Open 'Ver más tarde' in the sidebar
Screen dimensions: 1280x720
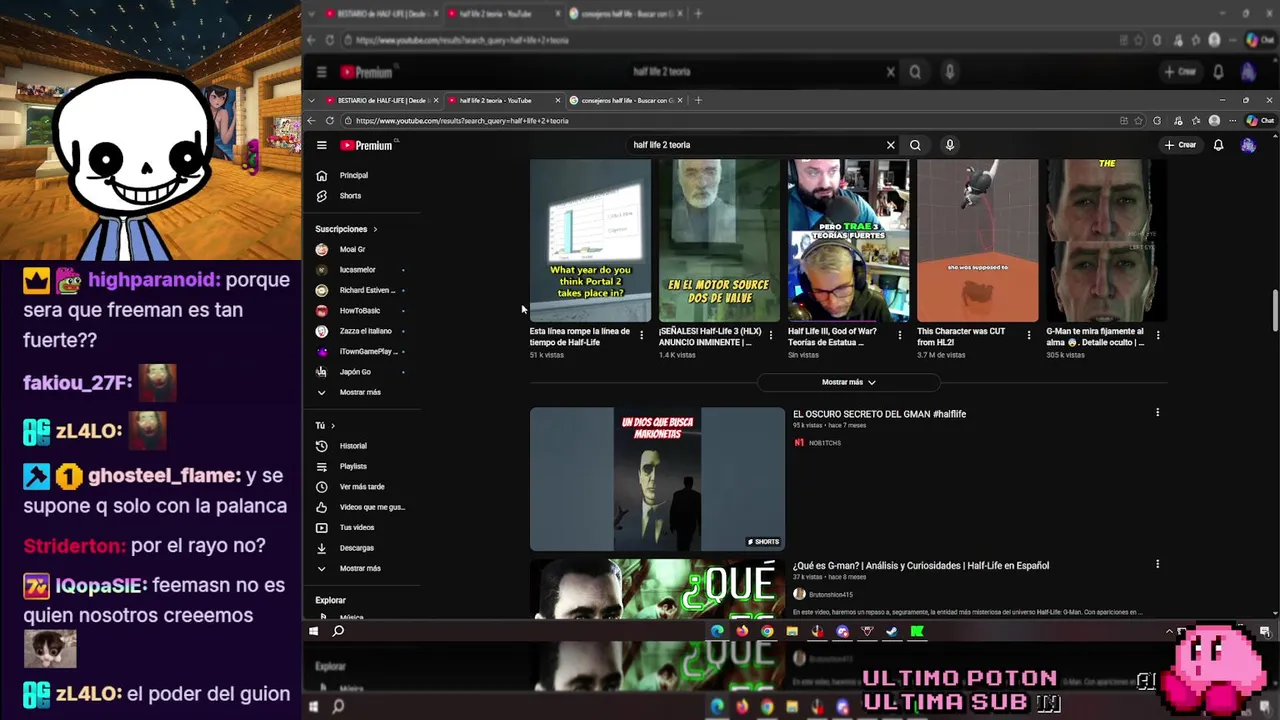click(360, 487)
